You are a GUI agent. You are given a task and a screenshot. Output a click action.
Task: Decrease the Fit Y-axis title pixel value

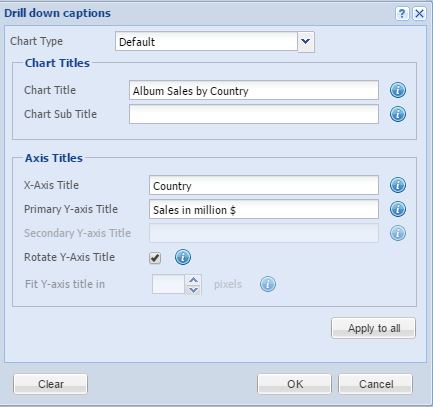pos(193,290)
